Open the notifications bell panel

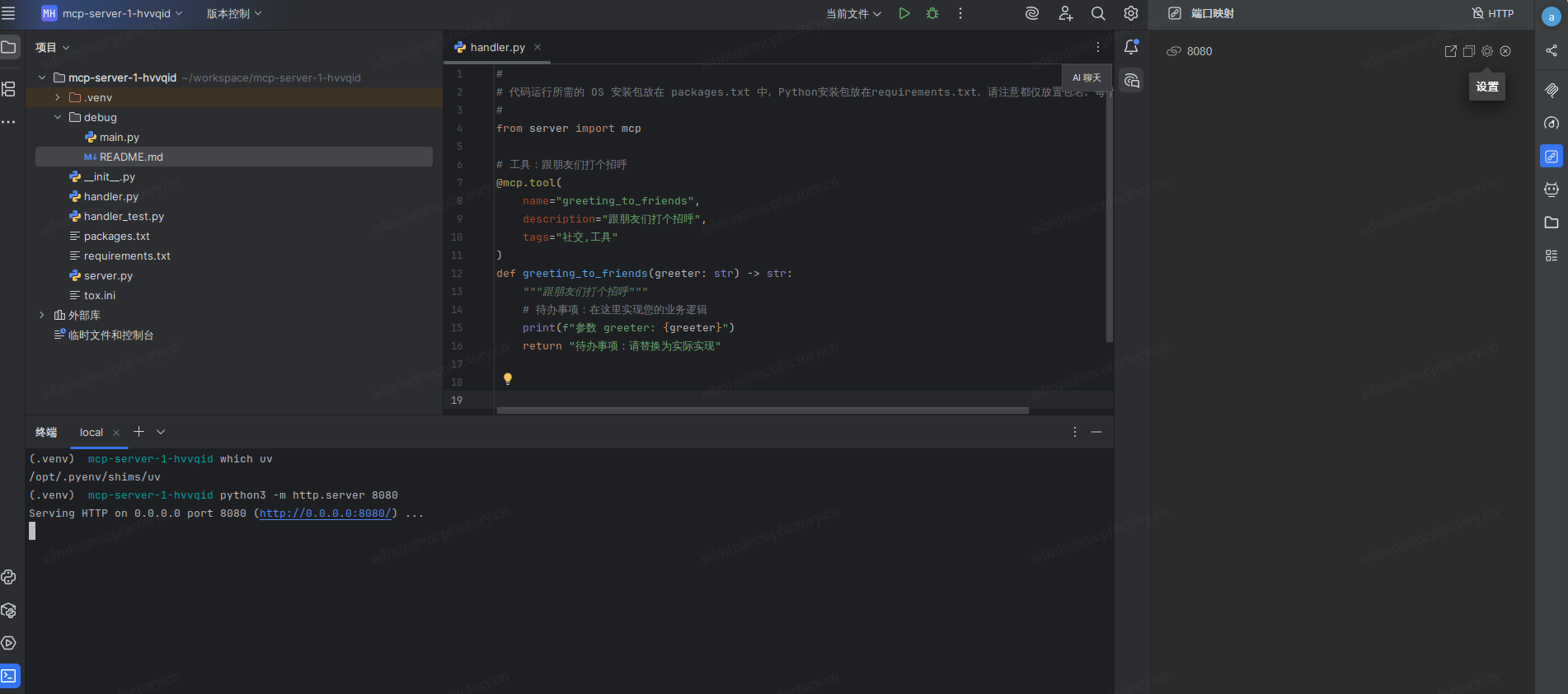click(x=1131, y=48)
